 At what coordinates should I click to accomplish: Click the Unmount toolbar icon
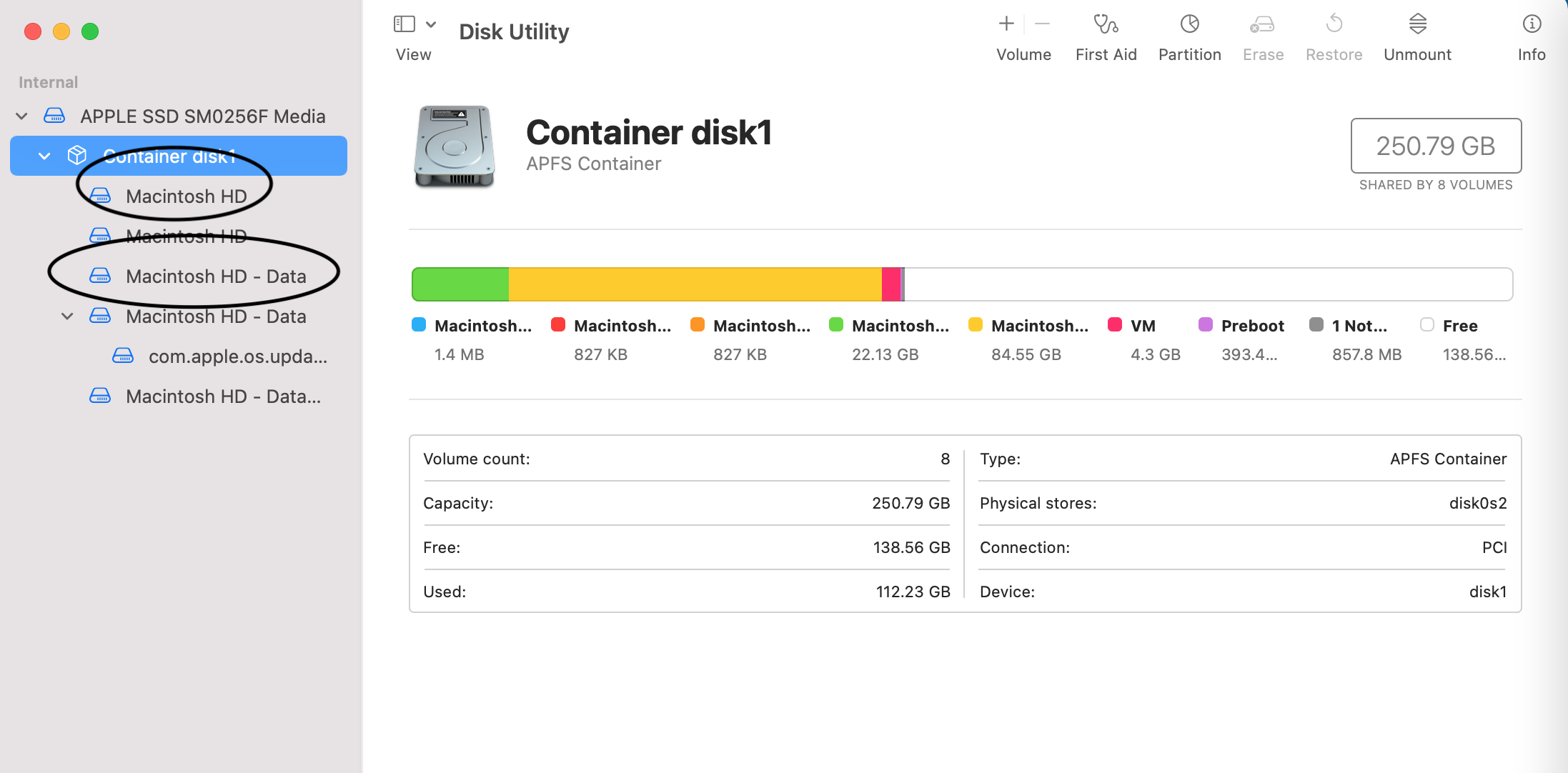click(1417, 24)
